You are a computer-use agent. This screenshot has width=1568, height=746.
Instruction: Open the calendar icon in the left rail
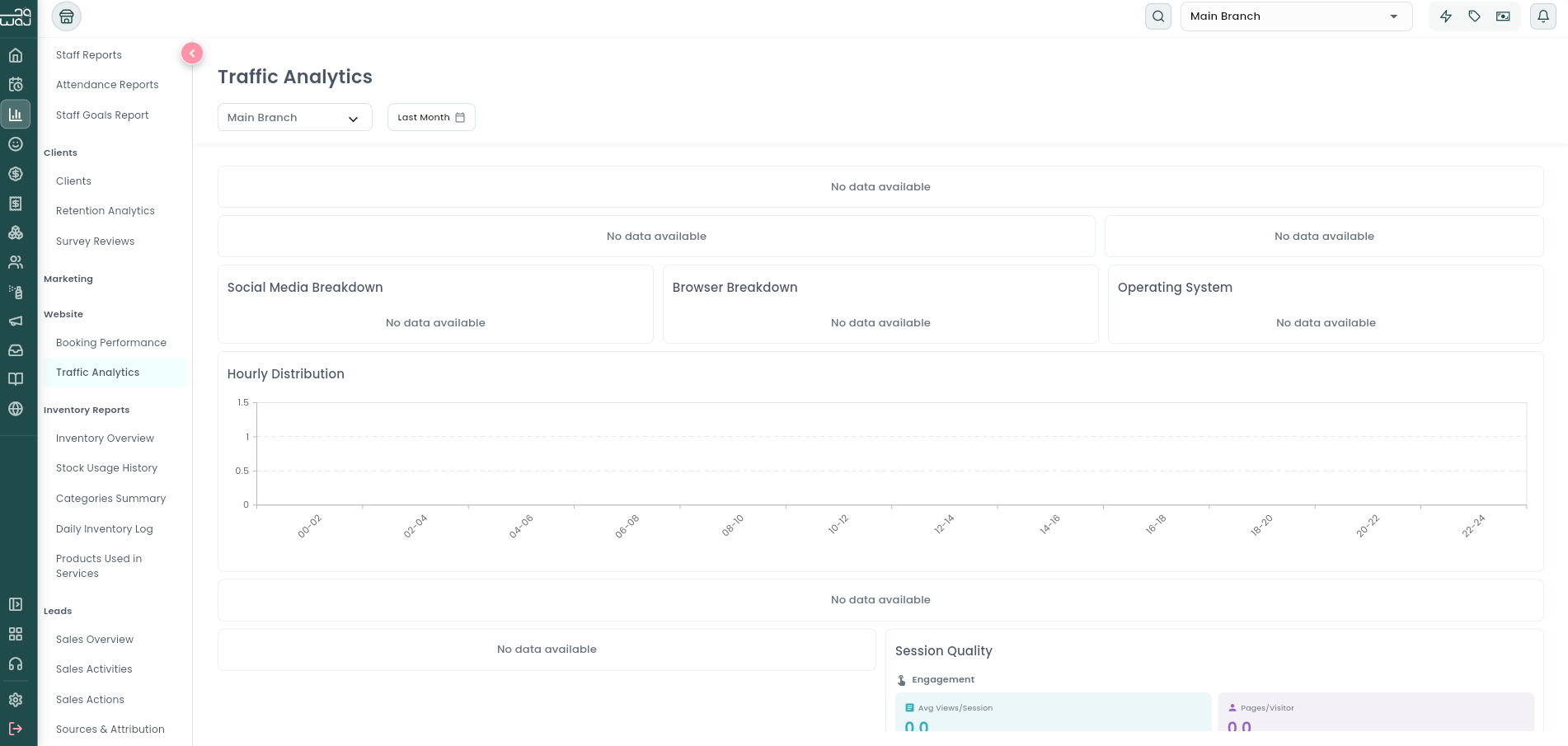(x=16, y=84)
